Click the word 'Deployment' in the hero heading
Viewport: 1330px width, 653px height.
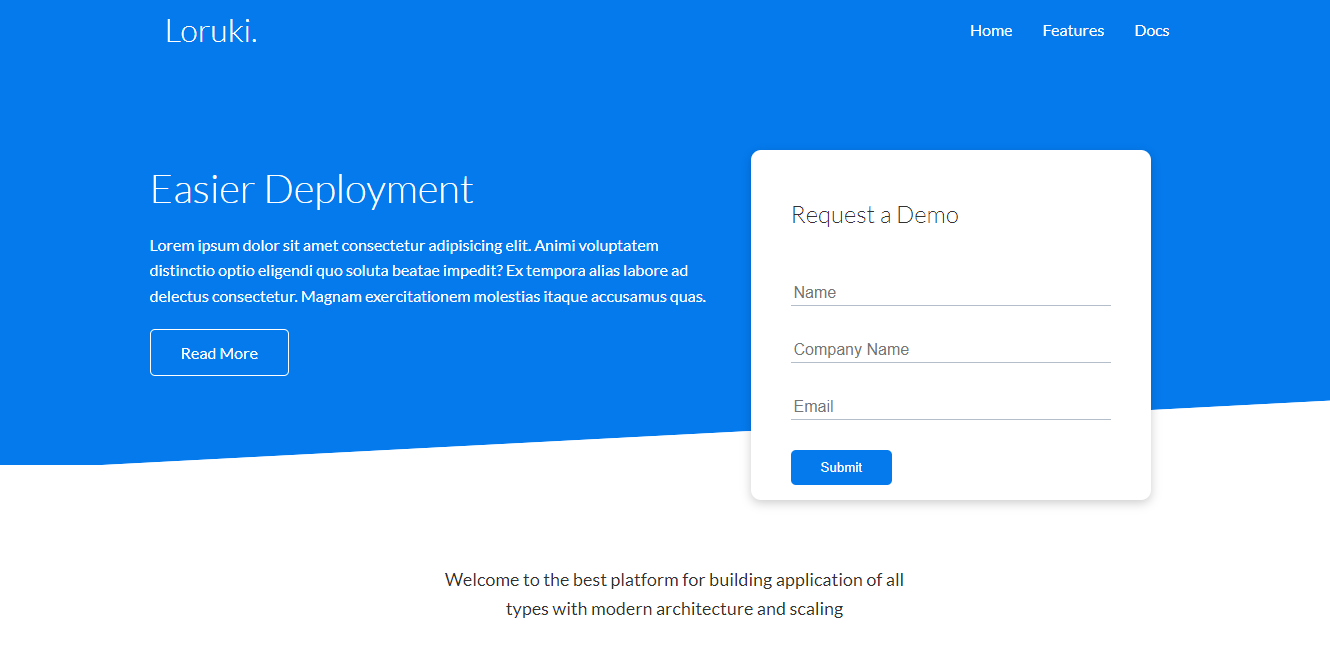coord(368,190)
